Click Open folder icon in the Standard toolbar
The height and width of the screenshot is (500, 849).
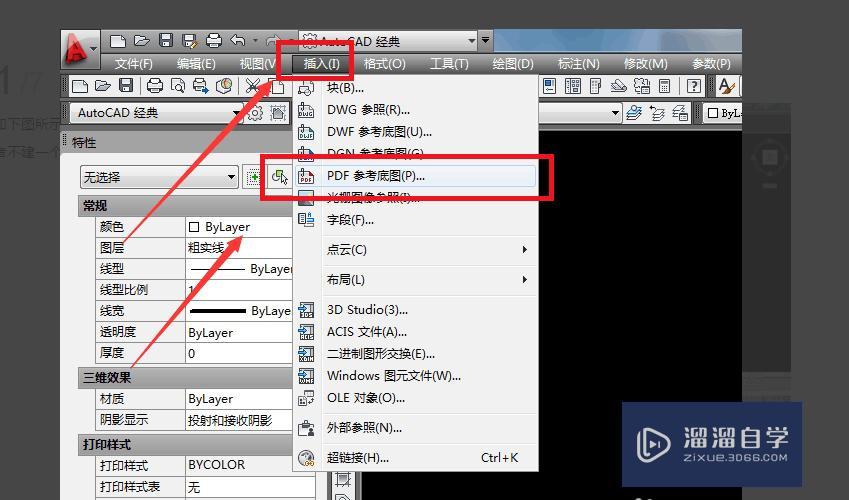tap(102, 86)
